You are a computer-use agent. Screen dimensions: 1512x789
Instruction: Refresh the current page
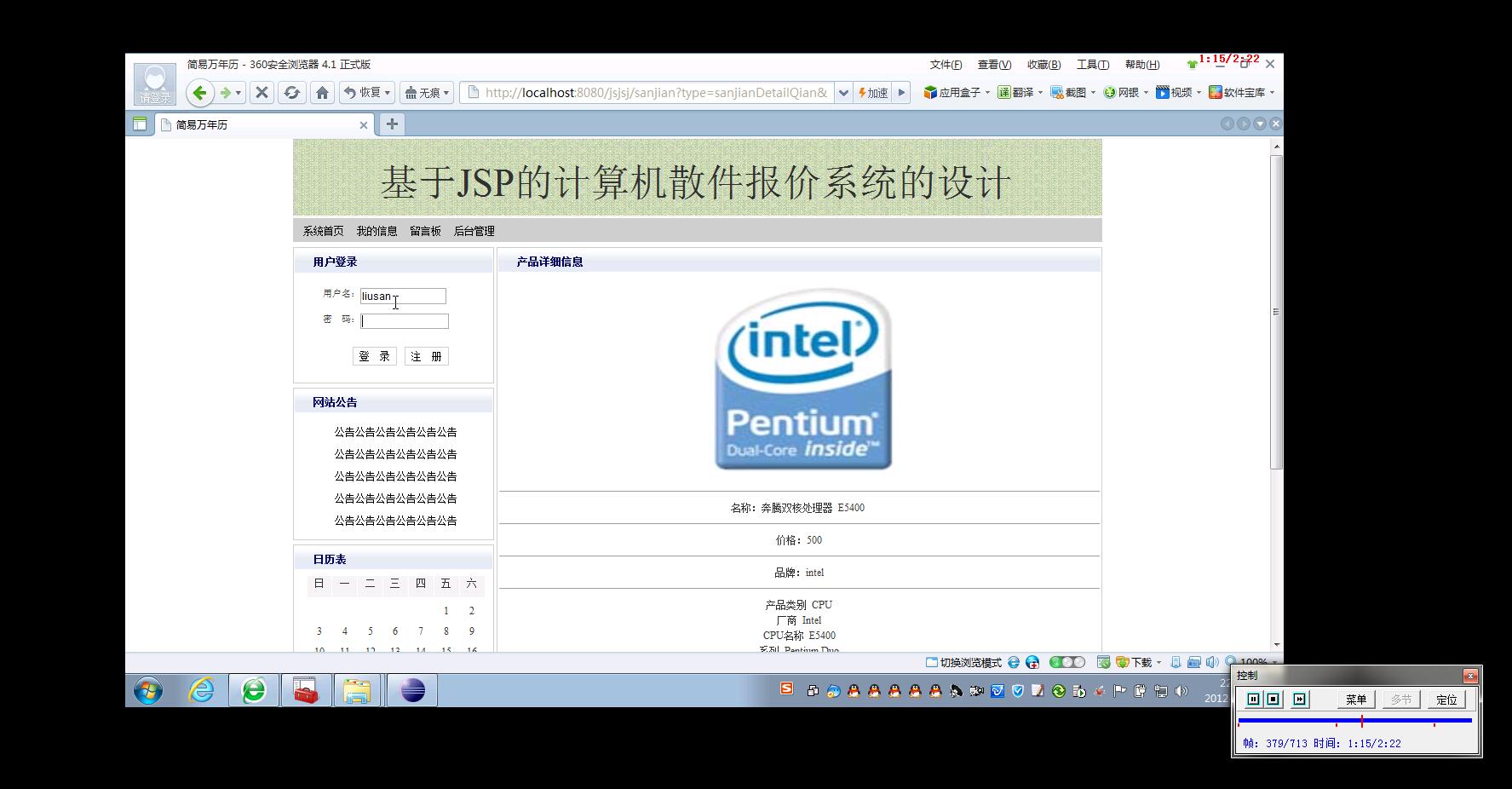pos(292,93)
